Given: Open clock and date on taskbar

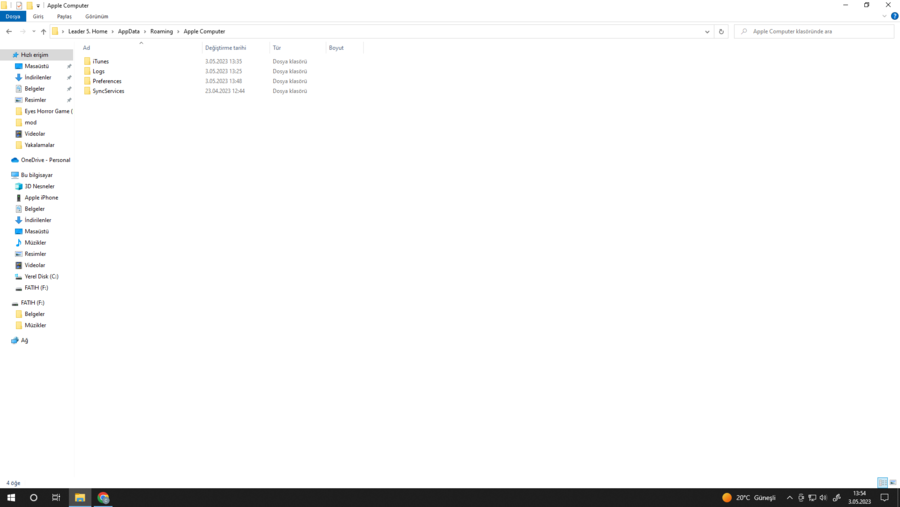Looking at the screenshot, I should coord(859,498).
